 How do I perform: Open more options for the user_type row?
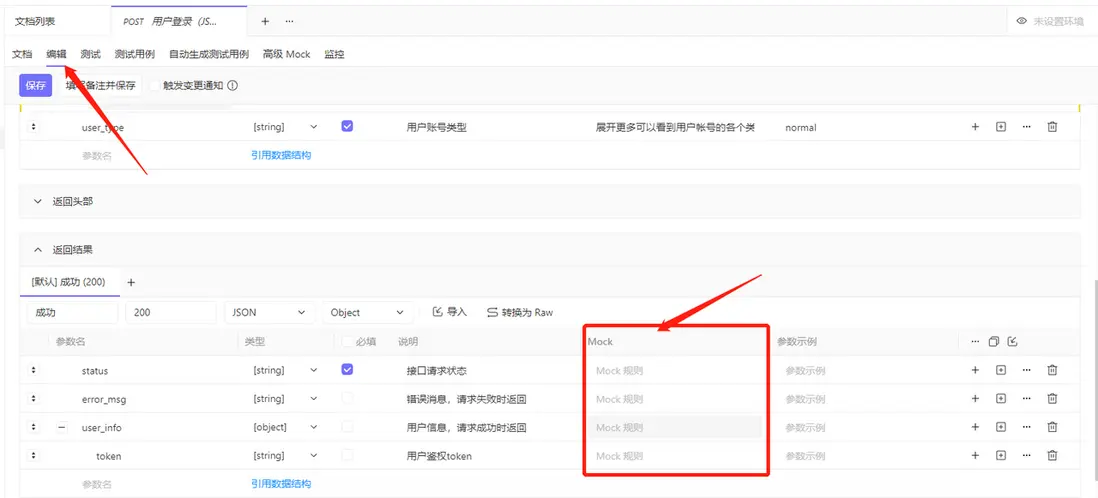[x=1027, y=127]
